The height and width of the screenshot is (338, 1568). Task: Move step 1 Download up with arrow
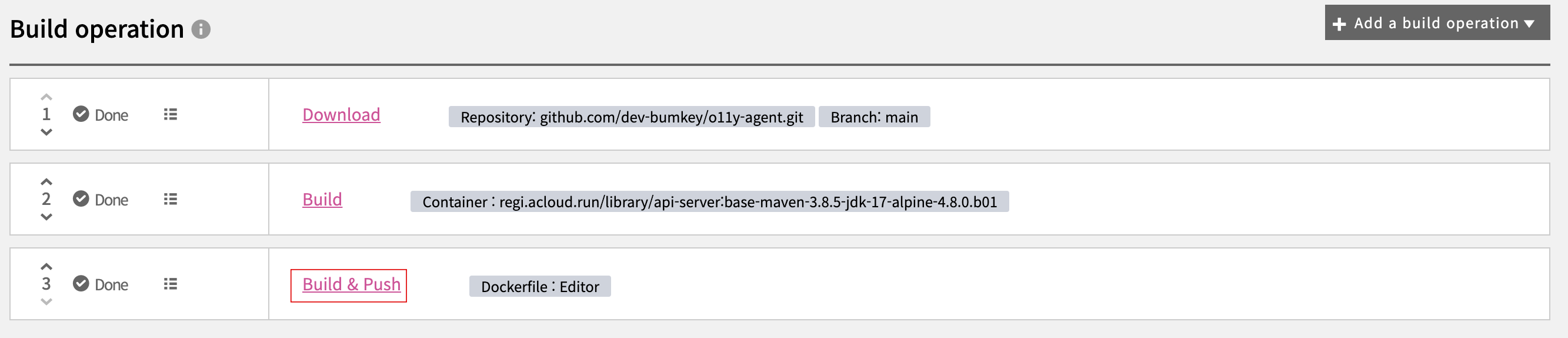[46, 97]
